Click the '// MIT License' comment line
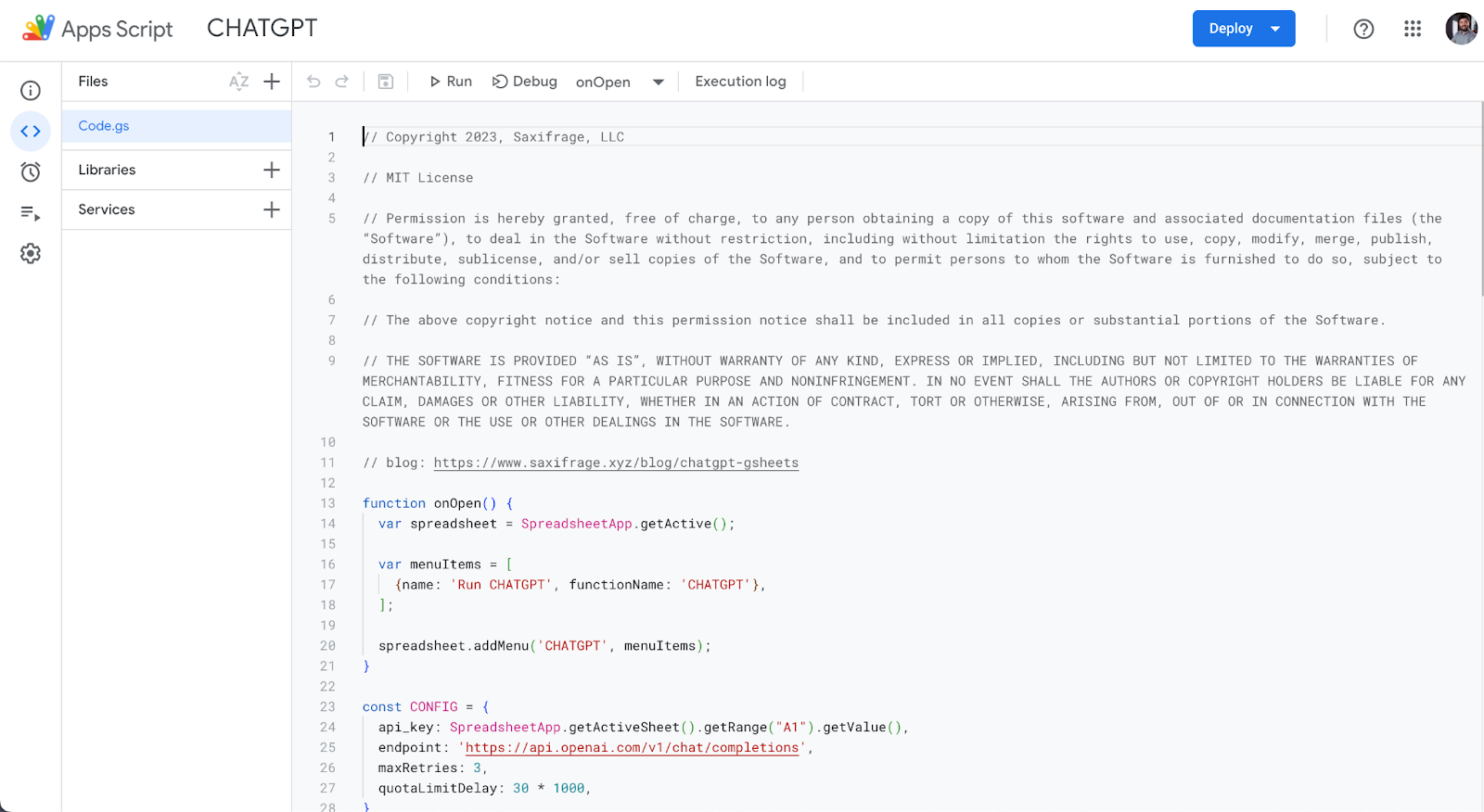The width and height of the screenshot is (1484, 812). click(417, 178)
